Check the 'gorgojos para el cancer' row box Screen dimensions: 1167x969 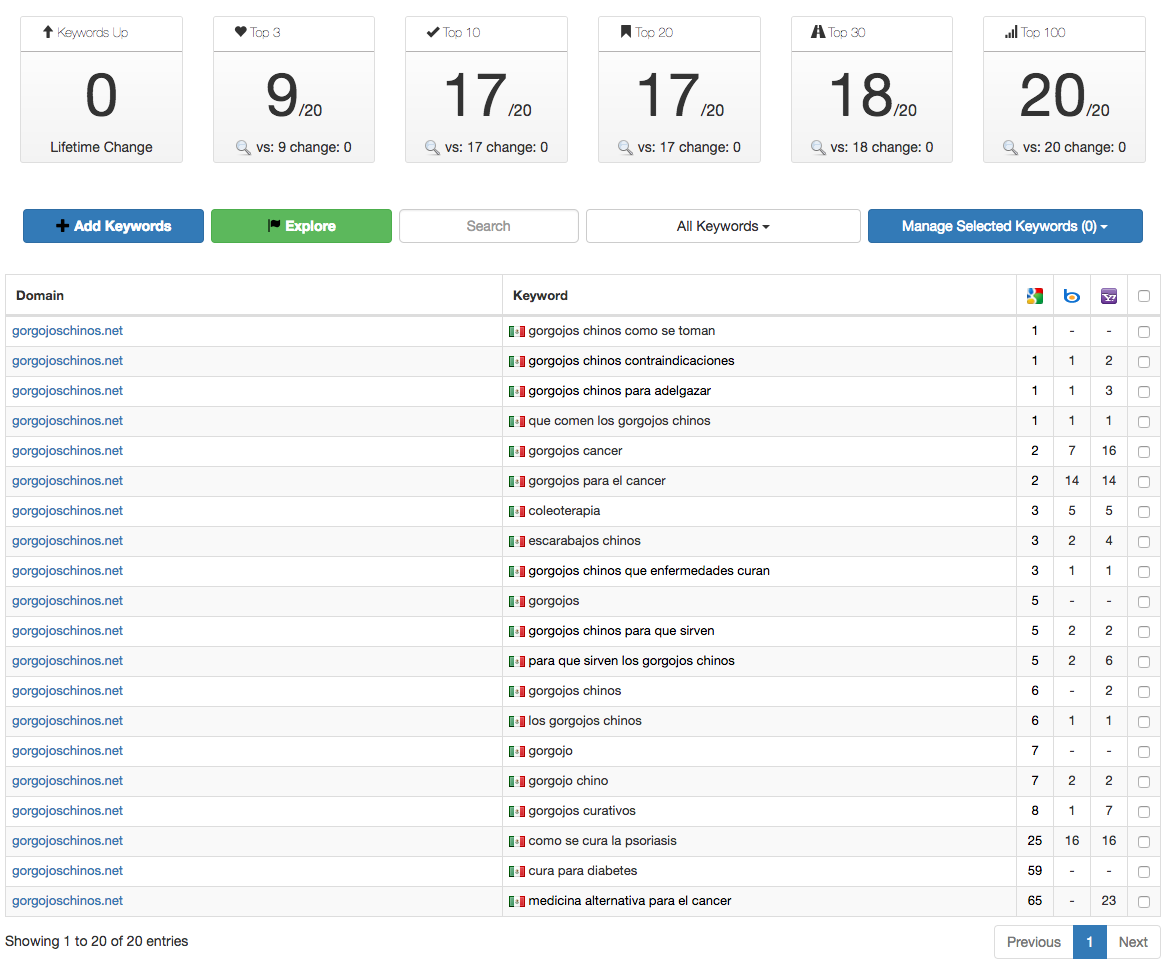pos(1144,482)
